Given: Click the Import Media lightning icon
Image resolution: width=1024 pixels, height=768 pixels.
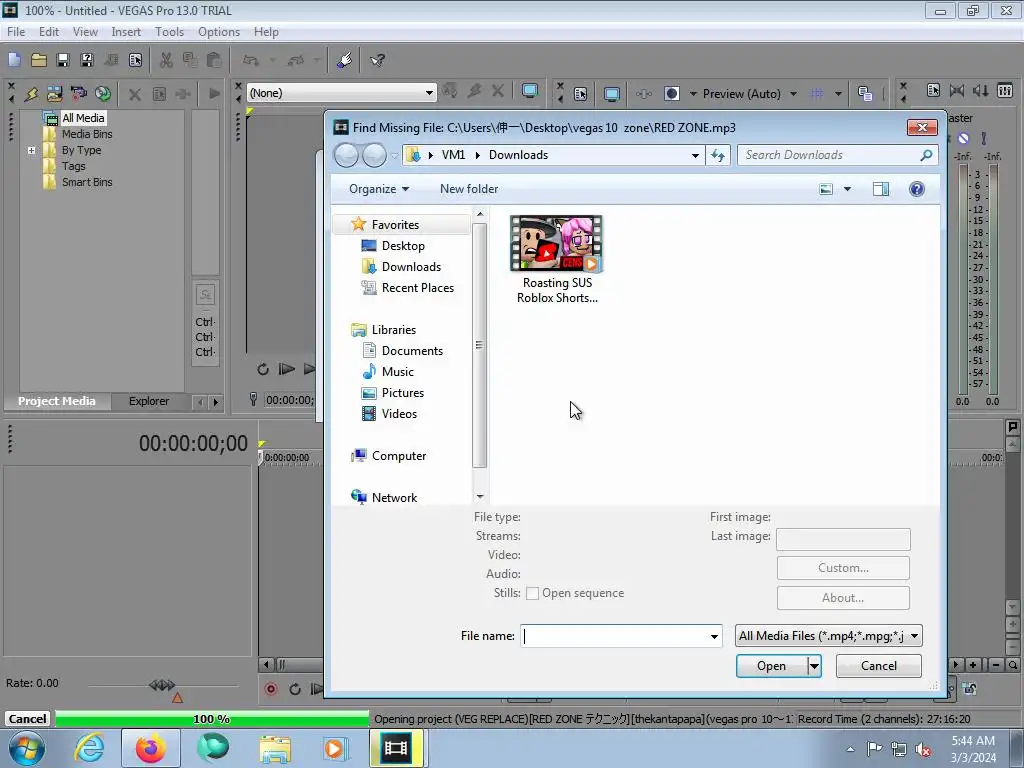Looking at the screenshot, I should tap(31, 94).
